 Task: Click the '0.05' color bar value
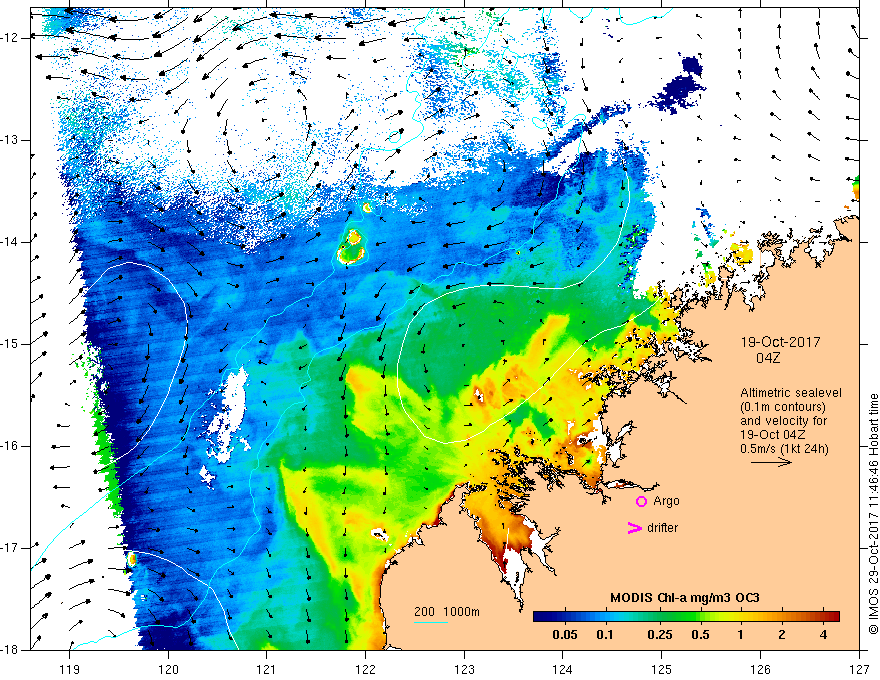tap(565, 635)
